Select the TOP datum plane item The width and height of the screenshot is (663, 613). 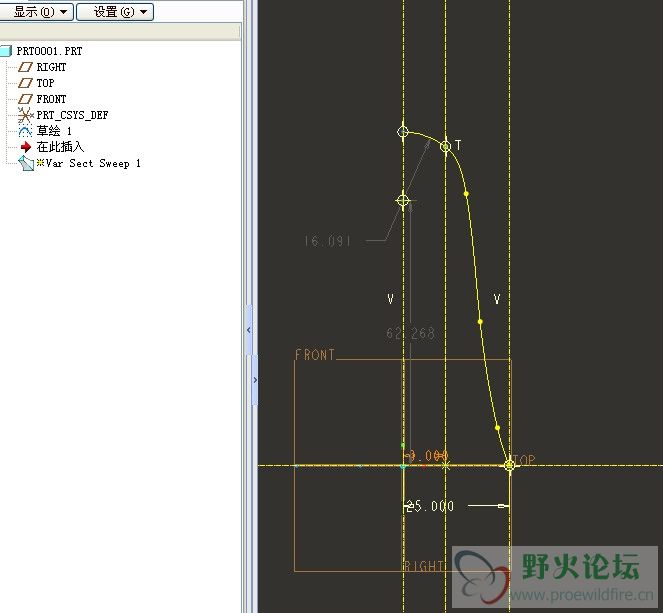pyautogui.click(x=45, y=83)
